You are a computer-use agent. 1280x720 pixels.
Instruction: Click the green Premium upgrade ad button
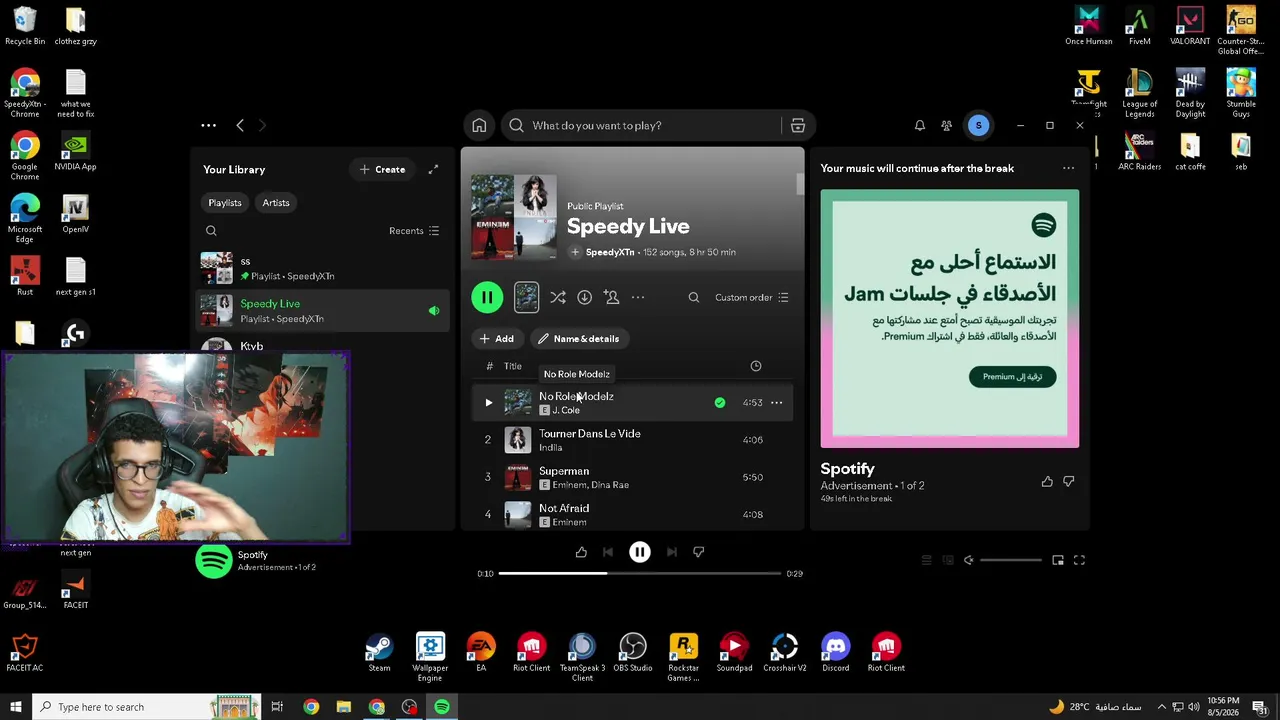point(1012,377)
